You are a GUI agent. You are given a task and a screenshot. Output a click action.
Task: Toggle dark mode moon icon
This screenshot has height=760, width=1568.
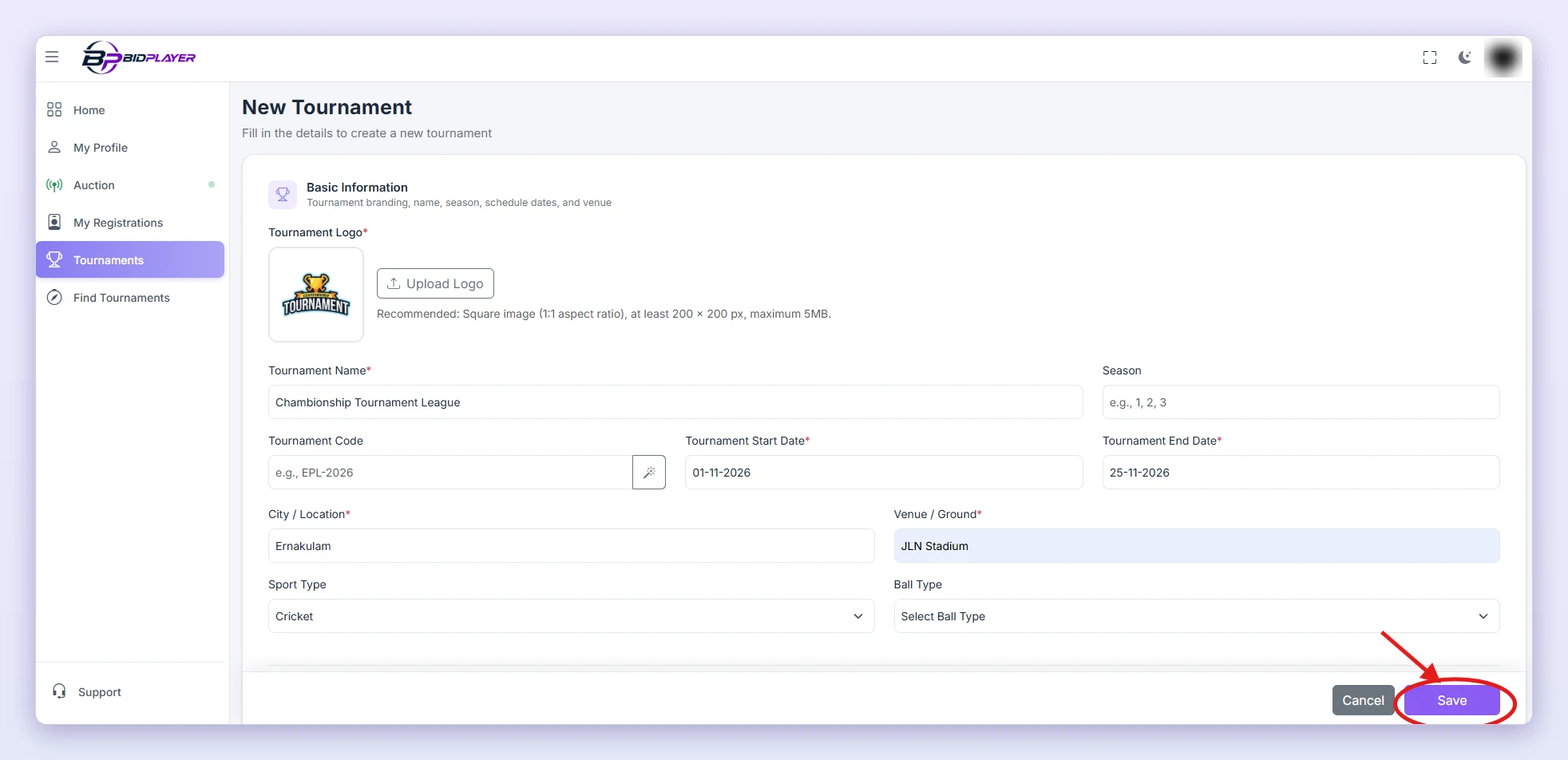1465,57
